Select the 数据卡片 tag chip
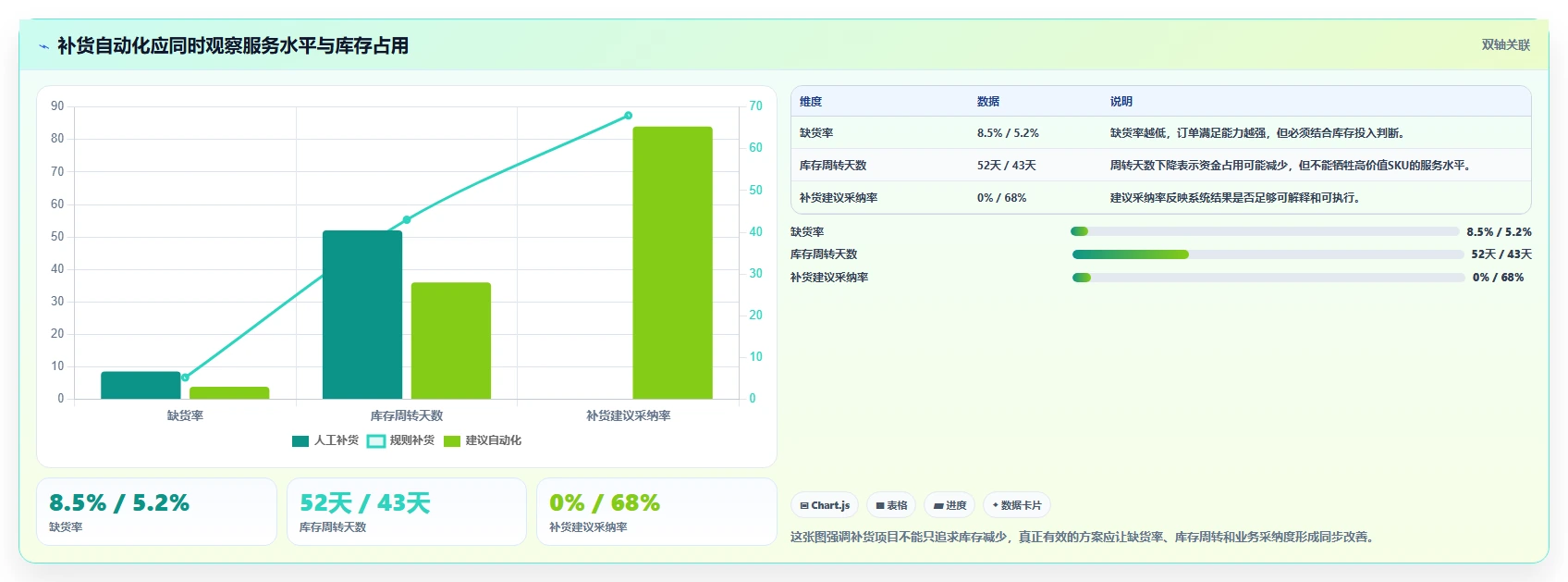1568x582 pixels. coord(1017,505)
